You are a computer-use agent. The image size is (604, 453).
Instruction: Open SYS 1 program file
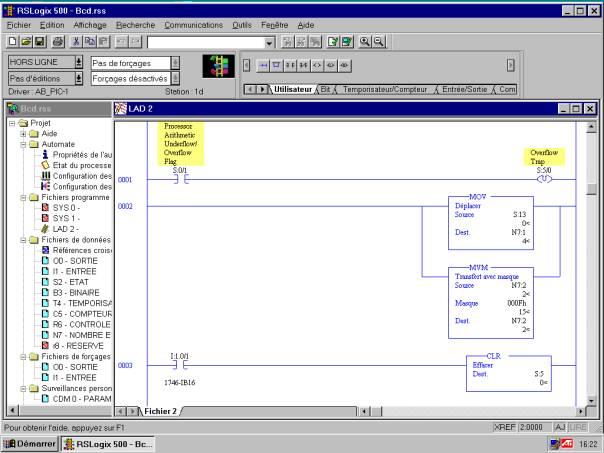coord(62,218)
